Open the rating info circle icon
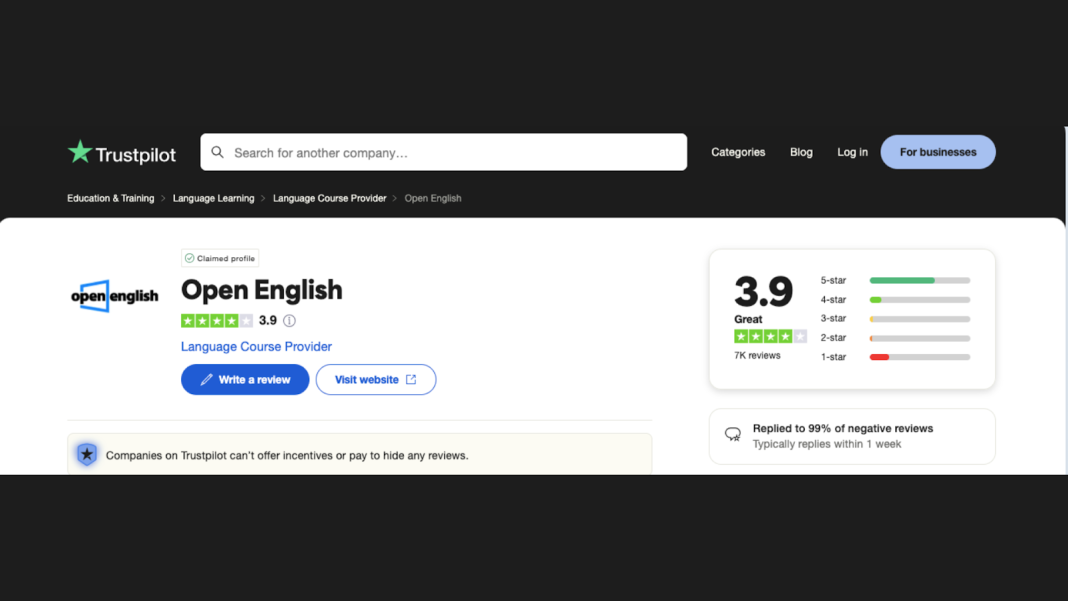The width and height of the screenshot is (1068, 601). [x=289, y=320]
